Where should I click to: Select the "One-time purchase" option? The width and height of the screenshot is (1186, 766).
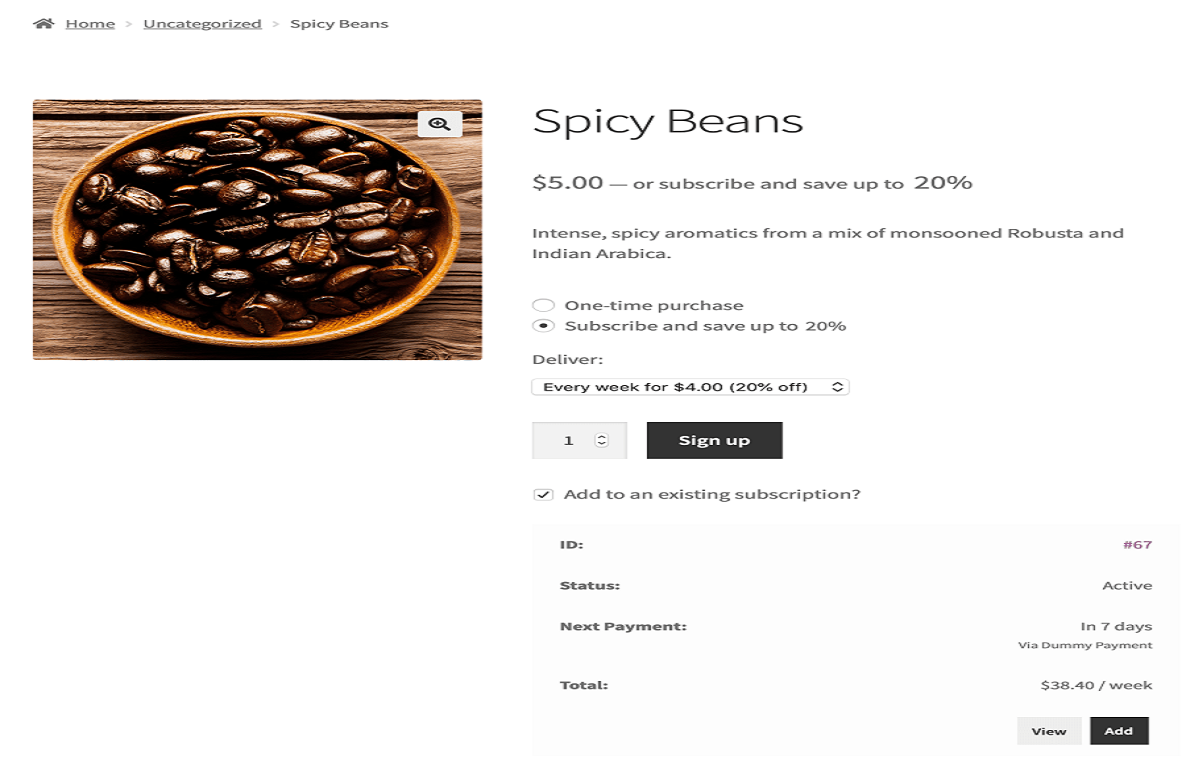point(542,304)
